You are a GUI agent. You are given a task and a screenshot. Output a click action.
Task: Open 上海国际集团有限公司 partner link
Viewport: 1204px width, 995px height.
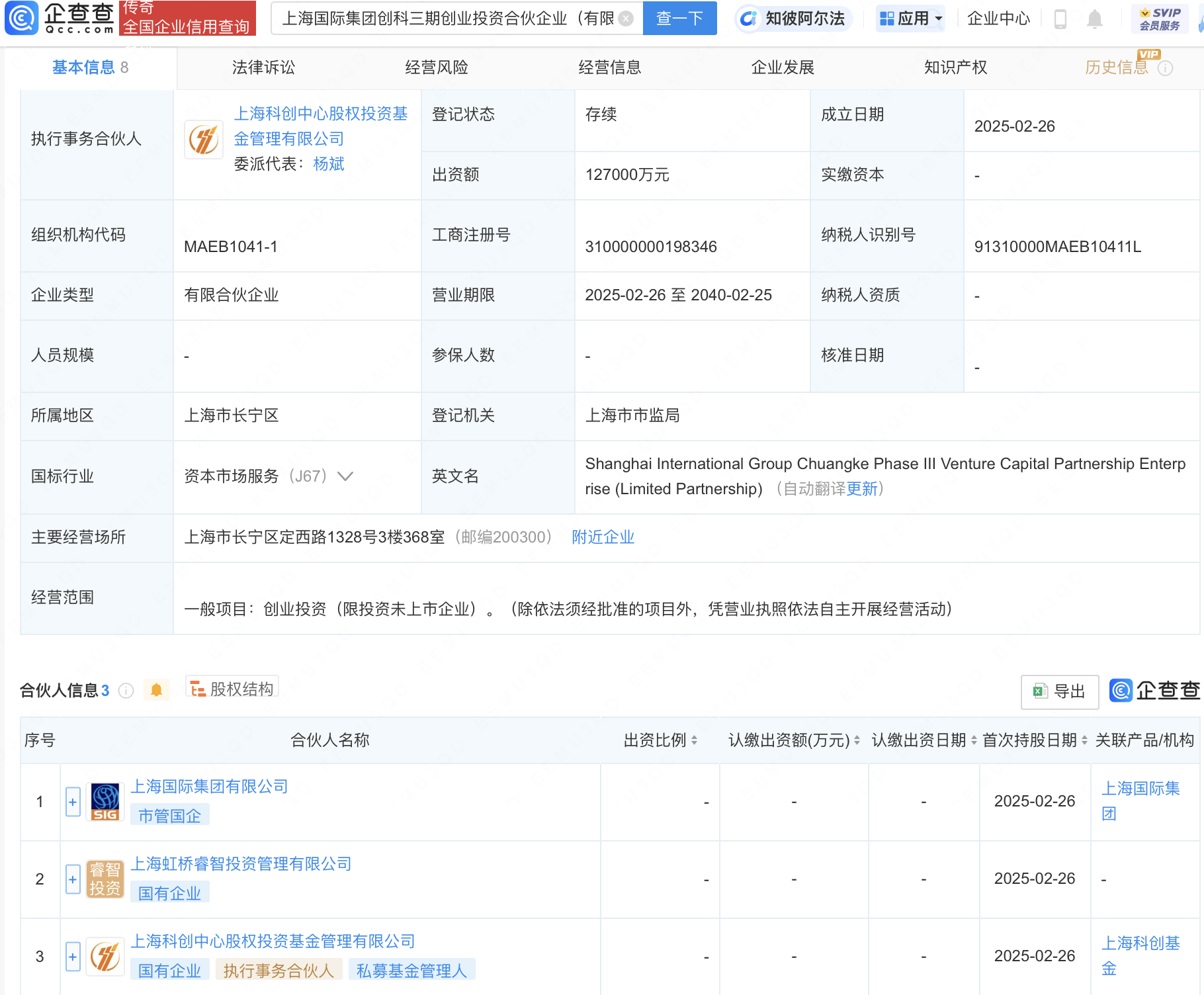[x=209, y=787]
